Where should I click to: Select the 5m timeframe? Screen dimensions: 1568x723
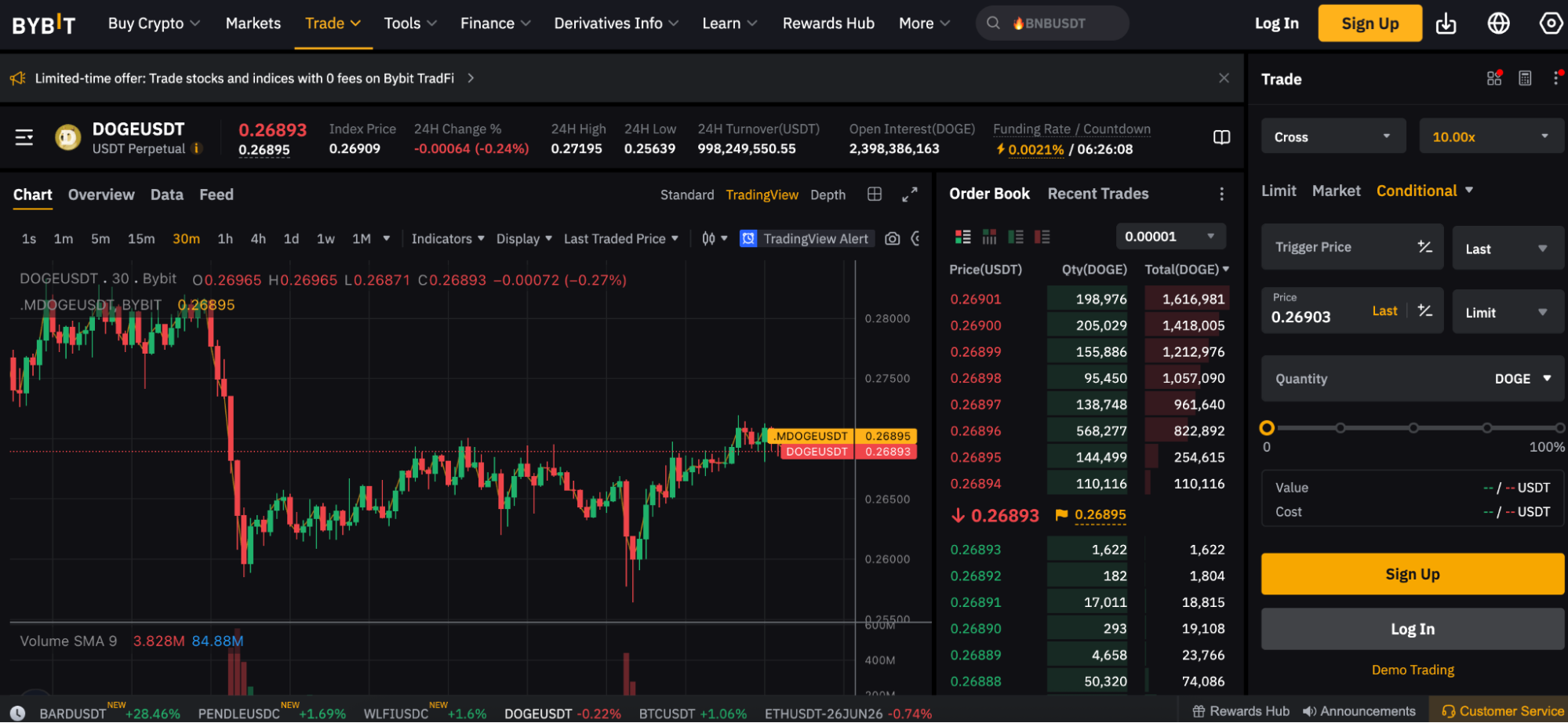(x=100, y=238)
